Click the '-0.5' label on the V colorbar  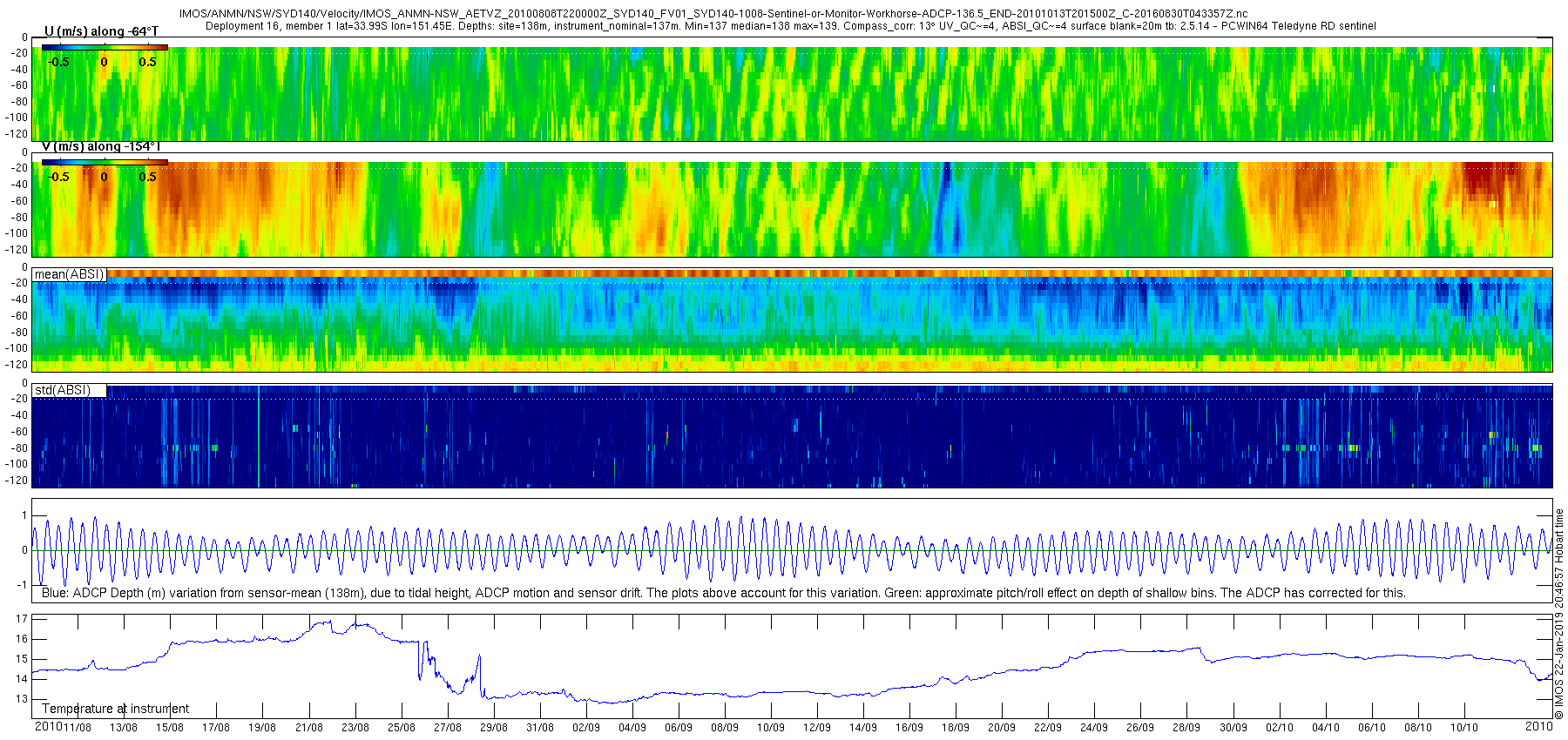point(58,177)
